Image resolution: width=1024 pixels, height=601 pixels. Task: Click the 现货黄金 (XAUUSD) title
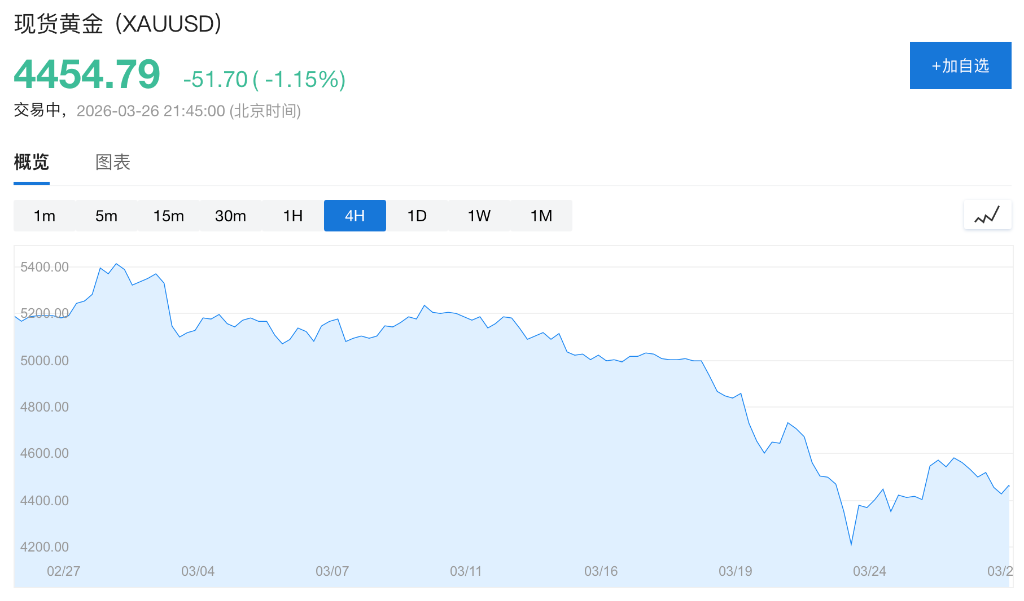click(113, 22)
